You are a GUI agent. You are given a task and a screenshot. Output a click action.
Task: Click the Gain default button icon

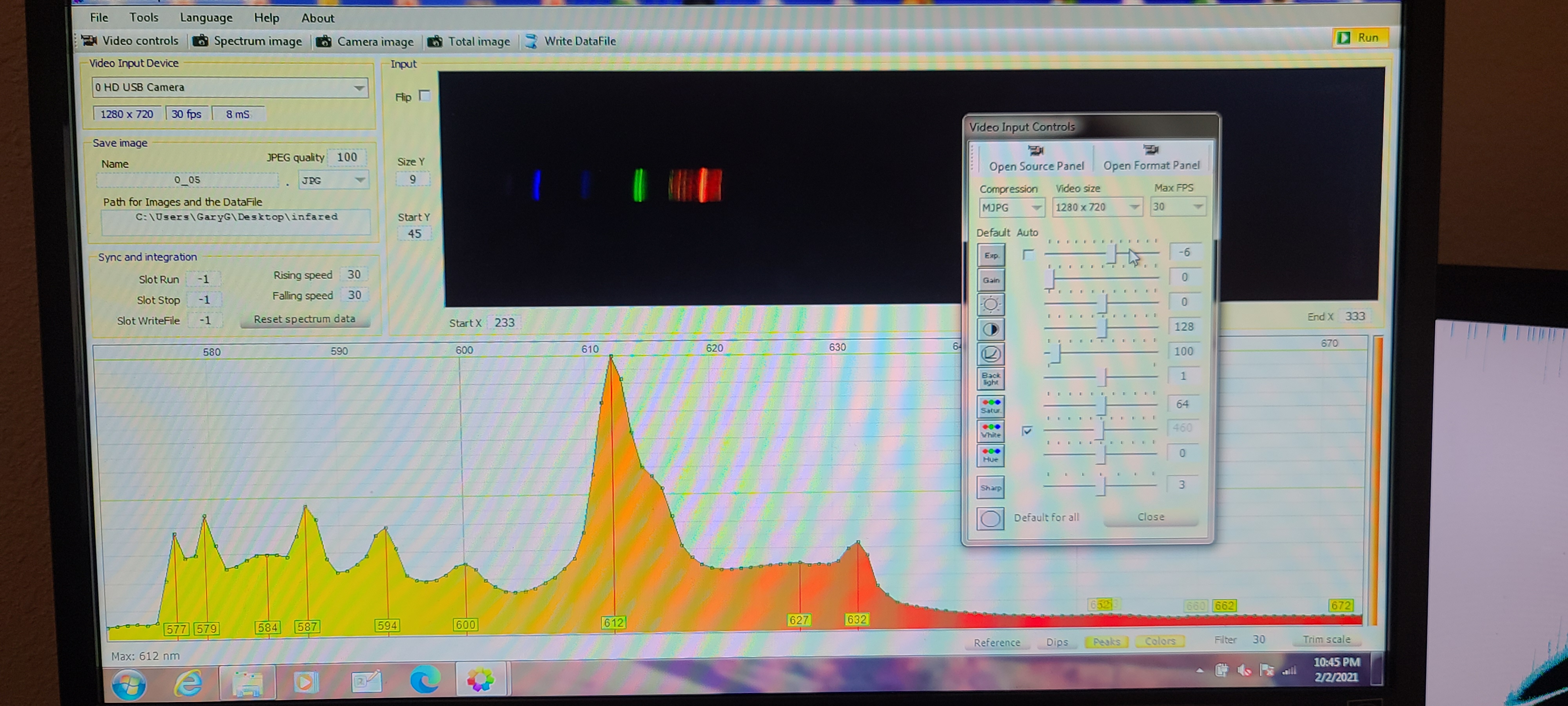pyautogui.click(x=990, y=280)
